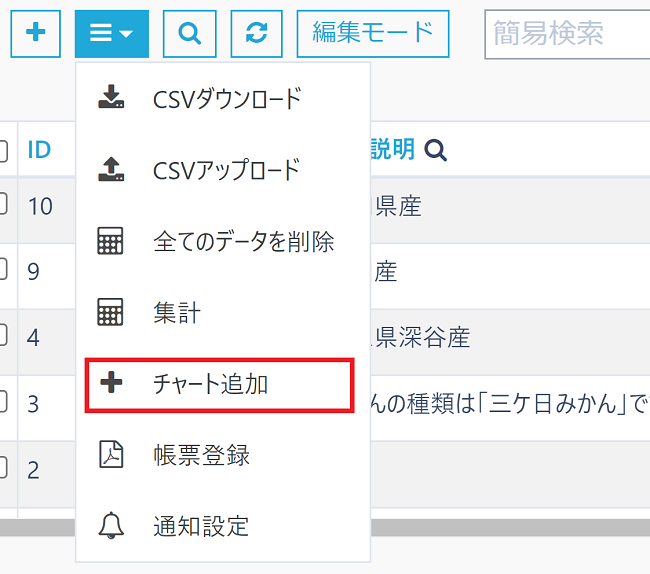Screen dimensions: 650x574
Task: Tick the checkbox for row ID 10
Action: point(3,205)
